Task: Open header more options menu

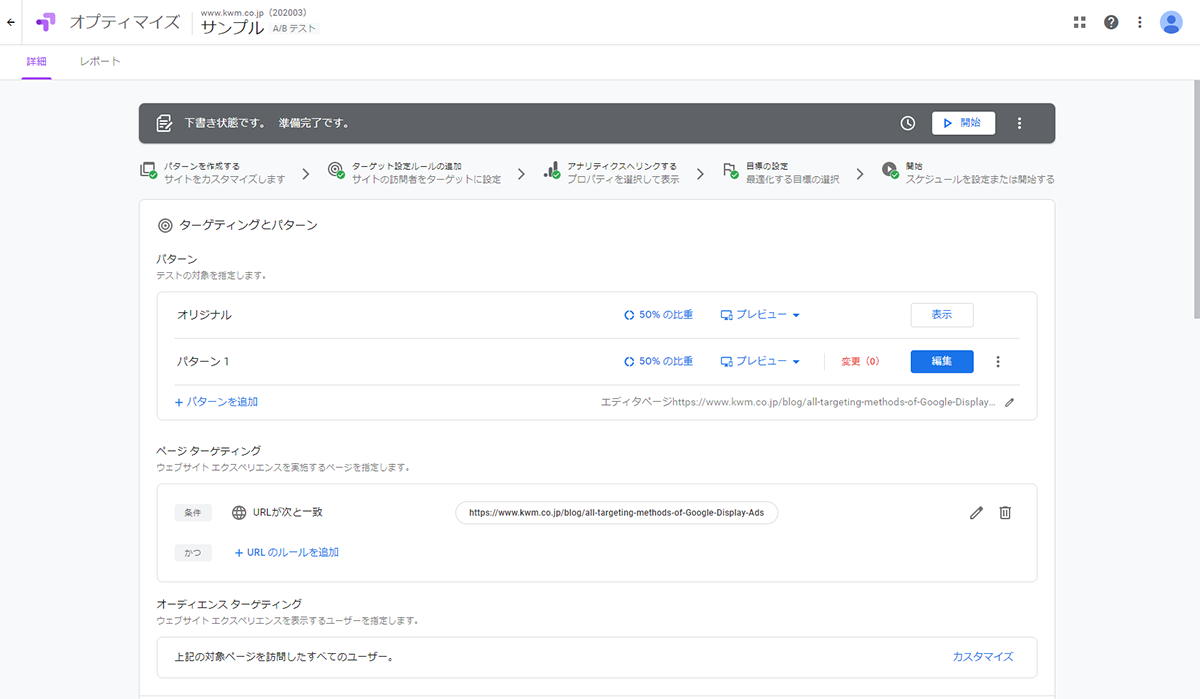Action: [1140, 22]
